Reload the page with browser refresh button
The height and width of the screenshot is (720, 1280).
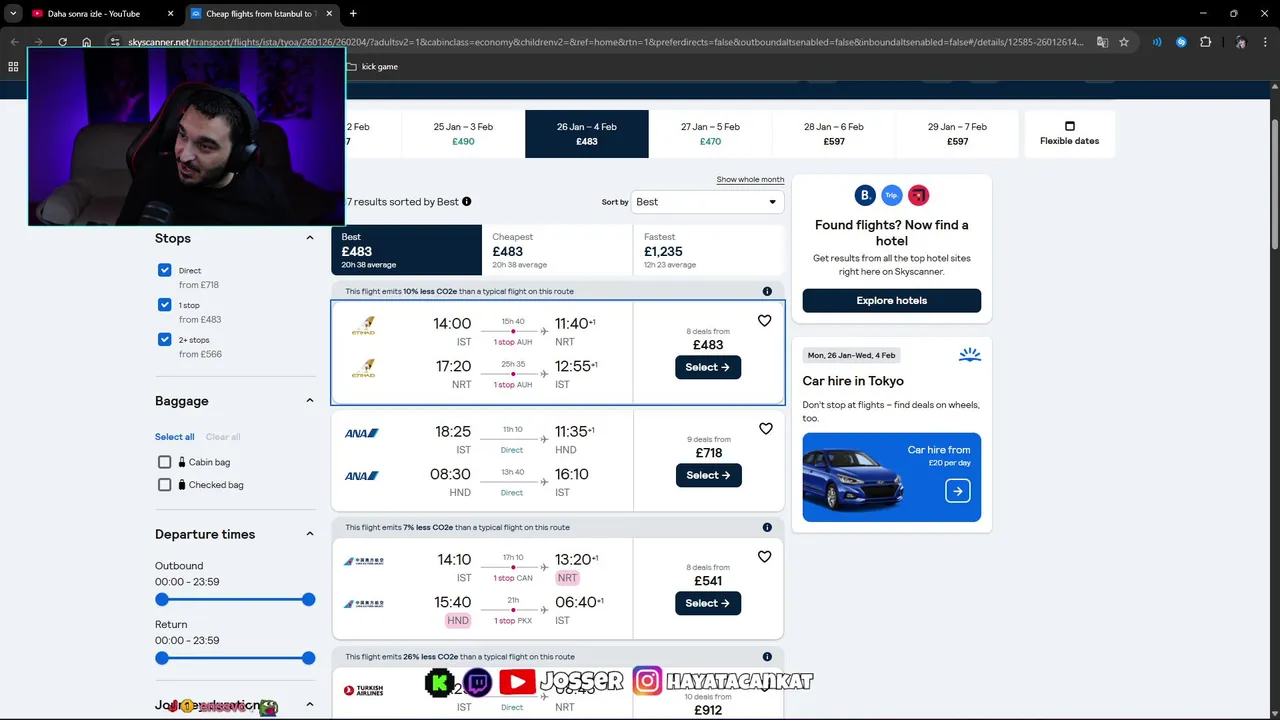click(x=62, y=42)
